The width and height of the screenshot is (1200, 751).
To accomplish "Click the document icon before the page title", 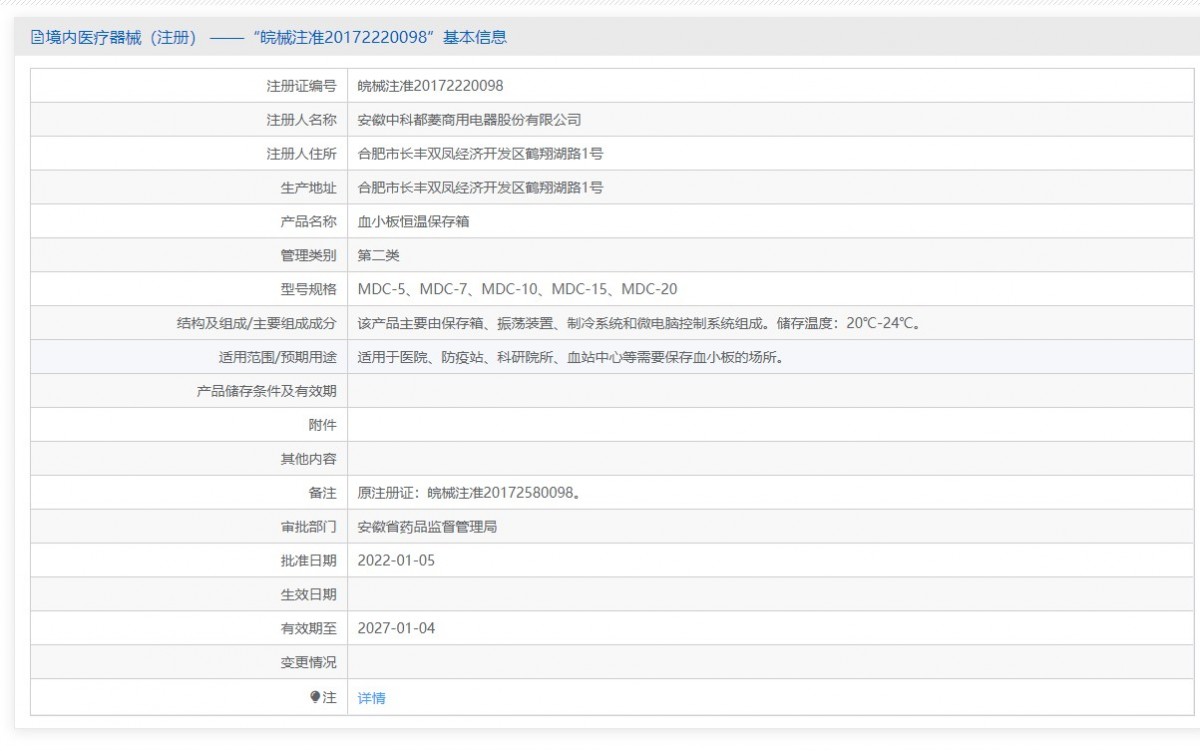I will (x=37, y=38).
